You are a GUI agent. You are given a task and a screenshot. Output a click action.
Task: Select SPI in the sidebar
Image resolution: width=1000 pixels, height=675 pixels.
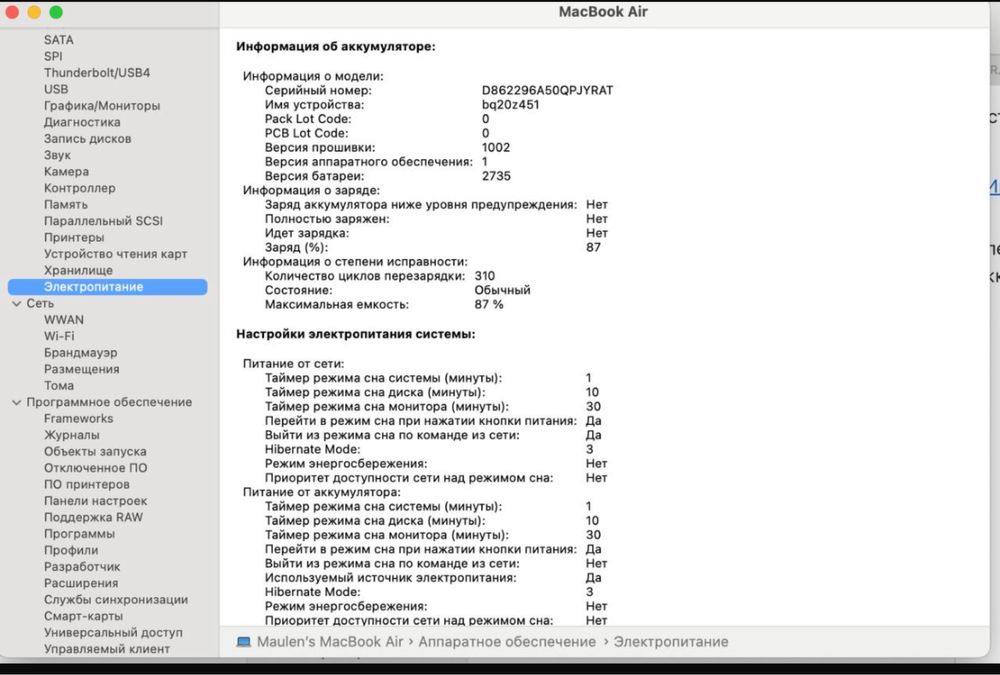pos(53,56)
